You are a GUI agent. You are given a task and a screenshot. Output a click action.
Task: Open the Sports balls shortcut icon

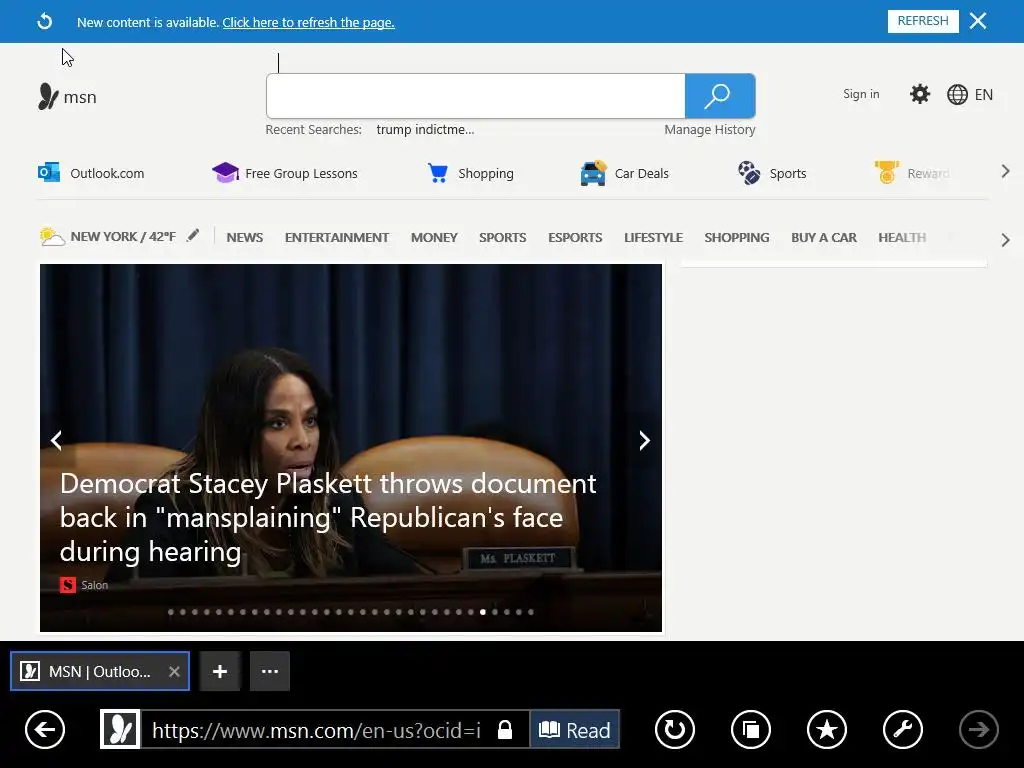click(749, 173)
